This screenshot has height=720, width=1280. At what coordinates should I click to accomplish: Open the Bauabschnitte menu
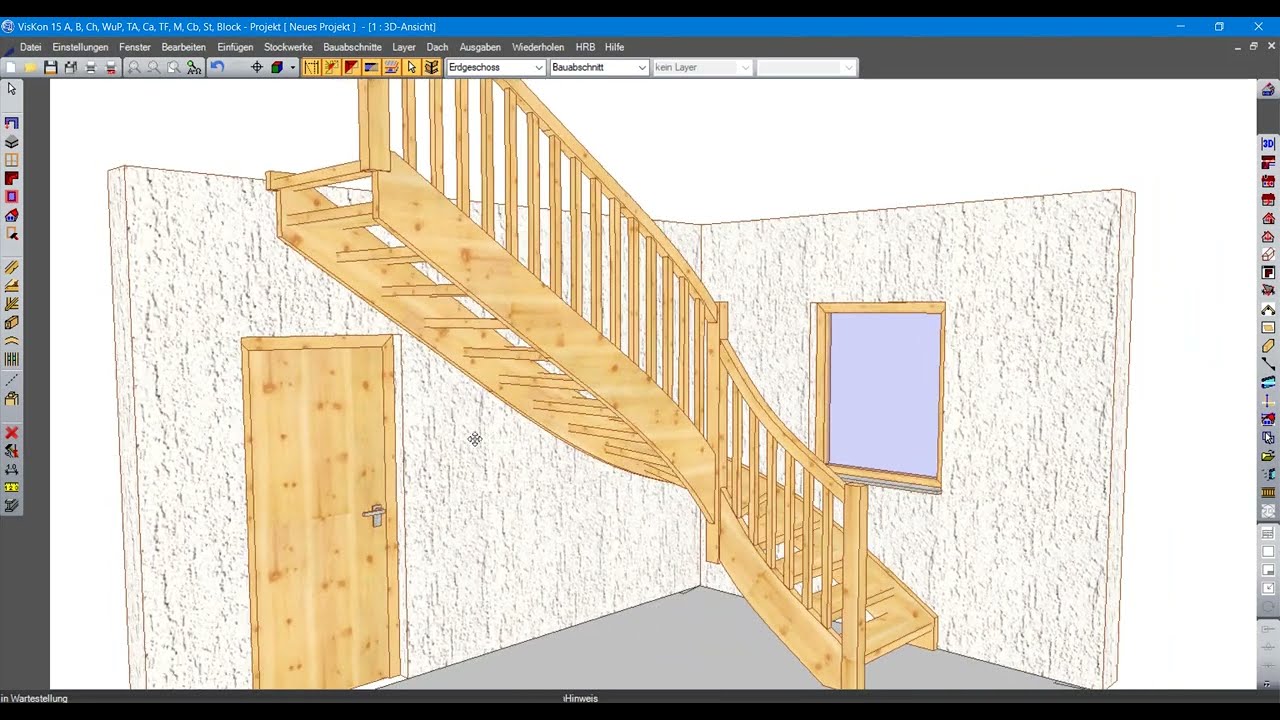(x=352, y=47)
